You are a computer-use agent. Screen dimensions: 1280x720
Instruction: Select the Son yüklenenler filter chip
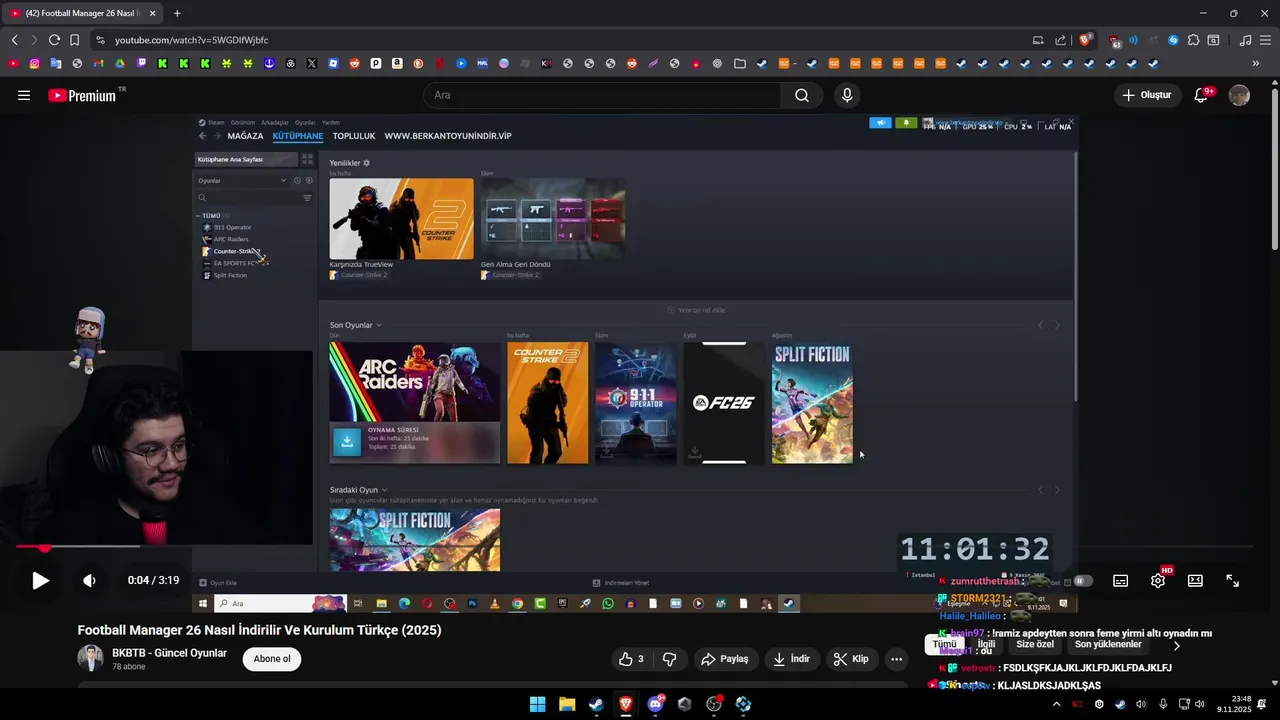pyautogui.click(x=1108, y=645)
